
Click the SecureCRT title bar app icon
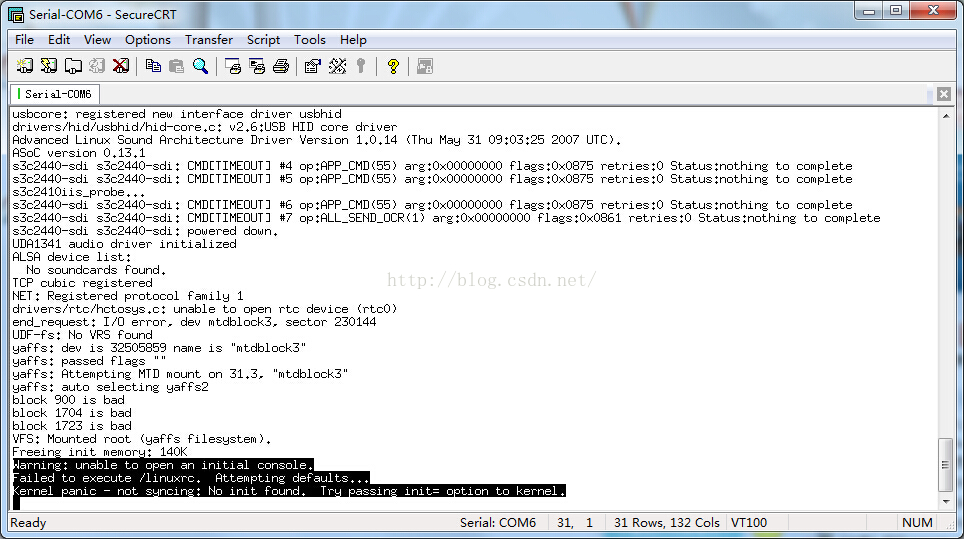tap(15, 14)
